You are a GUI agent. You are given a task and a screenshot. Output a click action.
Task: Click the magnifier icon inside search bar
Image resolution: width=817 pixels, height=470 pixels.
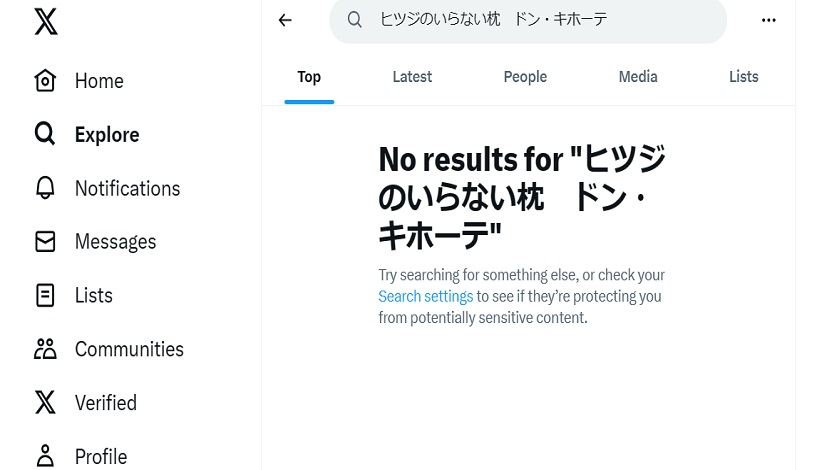point(355,20)
